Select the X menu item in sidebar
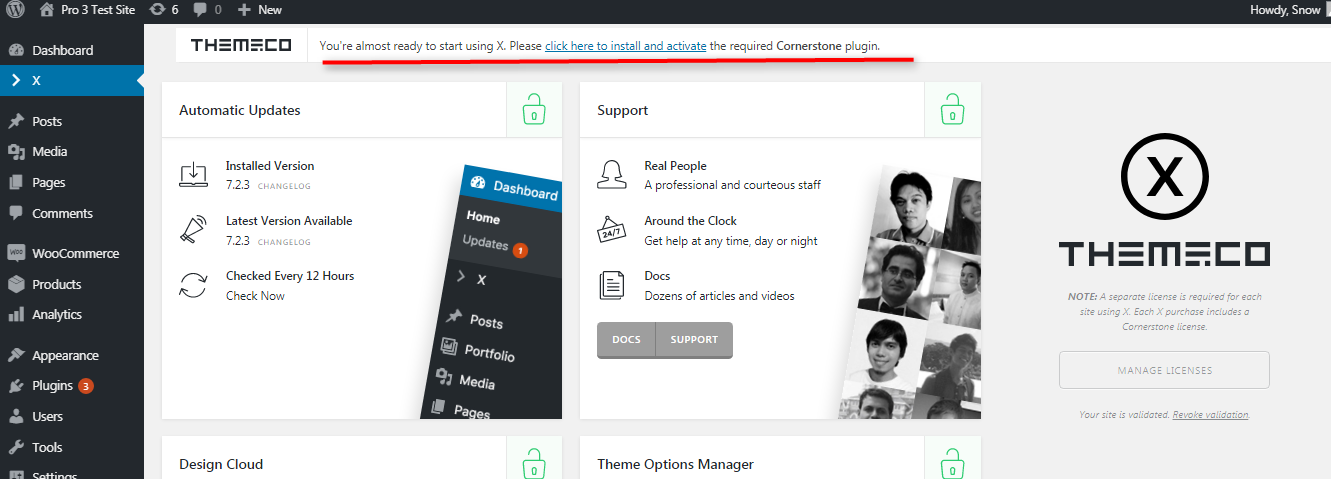Screen dimensions: 1331x479 (x=72, y=81)
